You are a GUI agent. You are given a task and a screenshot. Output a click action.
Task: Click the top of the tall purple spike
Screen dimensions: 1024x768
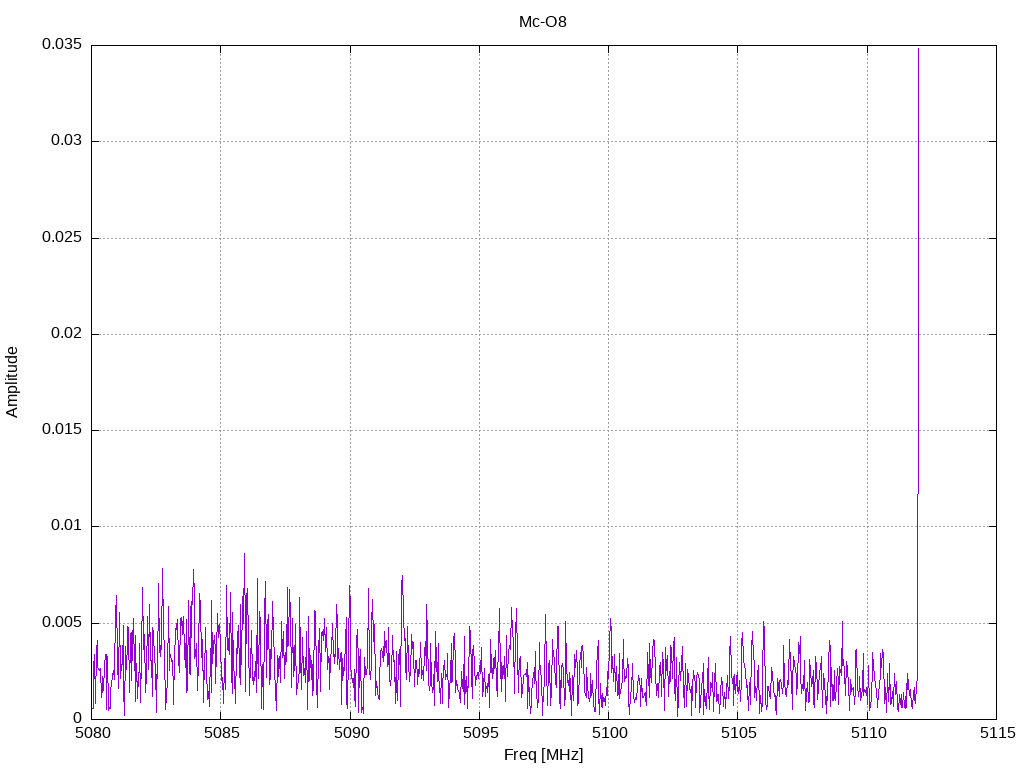(918, 50)
